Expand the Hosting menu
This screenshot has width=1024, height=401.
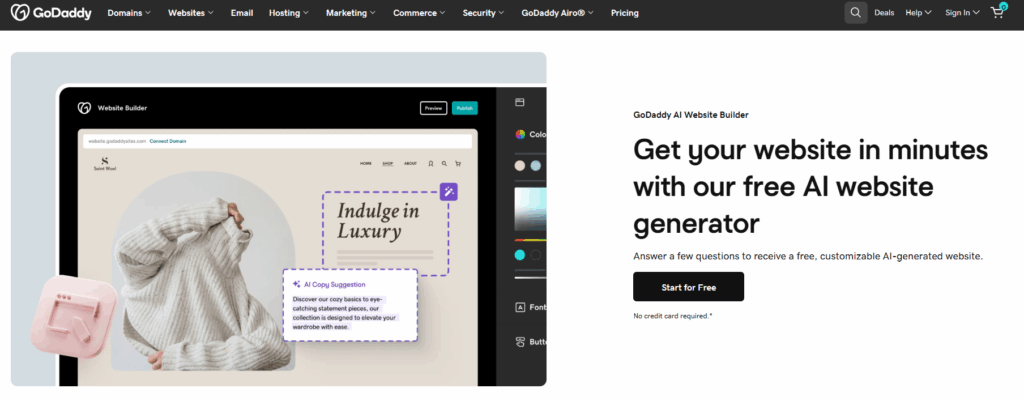pyautogui.click(x=289, y=12)
